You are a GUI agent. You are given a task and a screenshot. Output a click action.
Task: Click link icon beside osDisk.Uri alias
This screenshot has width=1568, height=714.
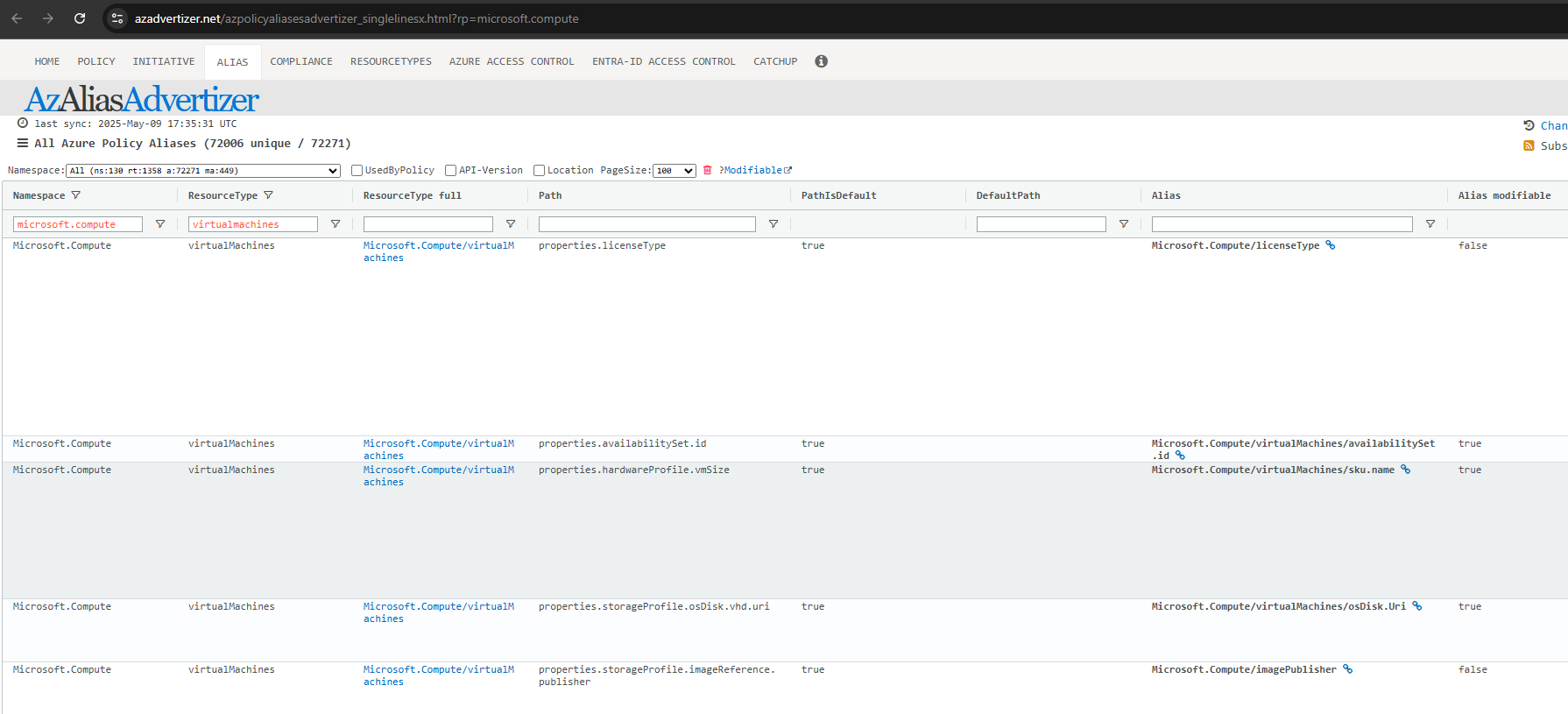point(1416,606)
